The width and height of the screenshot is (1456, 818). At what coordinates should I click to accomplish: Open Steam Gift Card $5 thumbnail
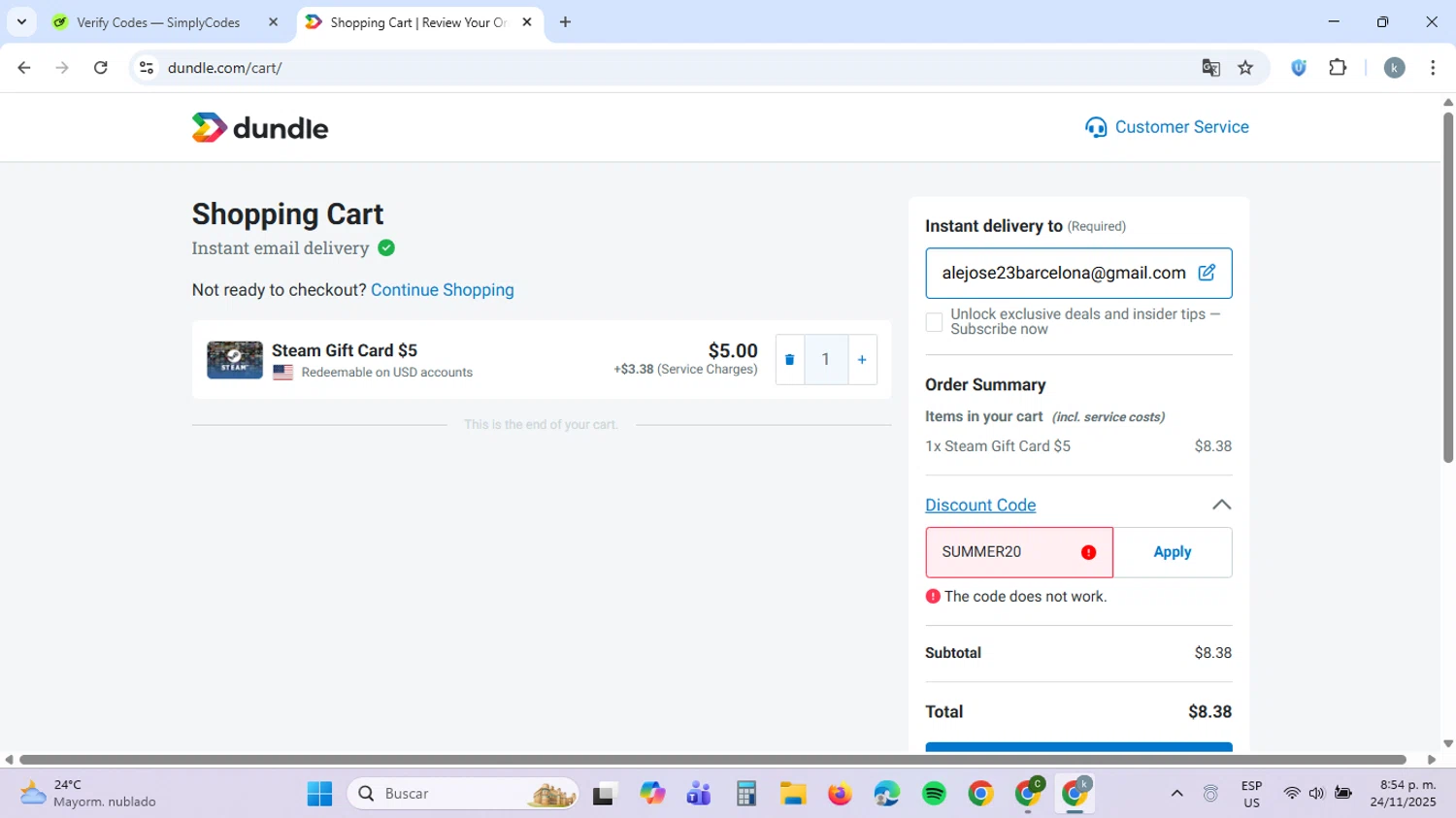[235, 360]
